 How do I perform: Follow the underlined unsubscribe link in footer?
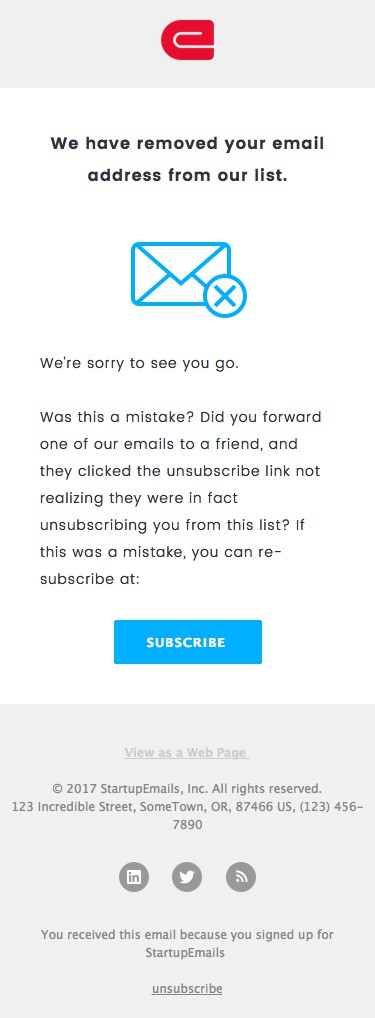[x=187, y=989]
